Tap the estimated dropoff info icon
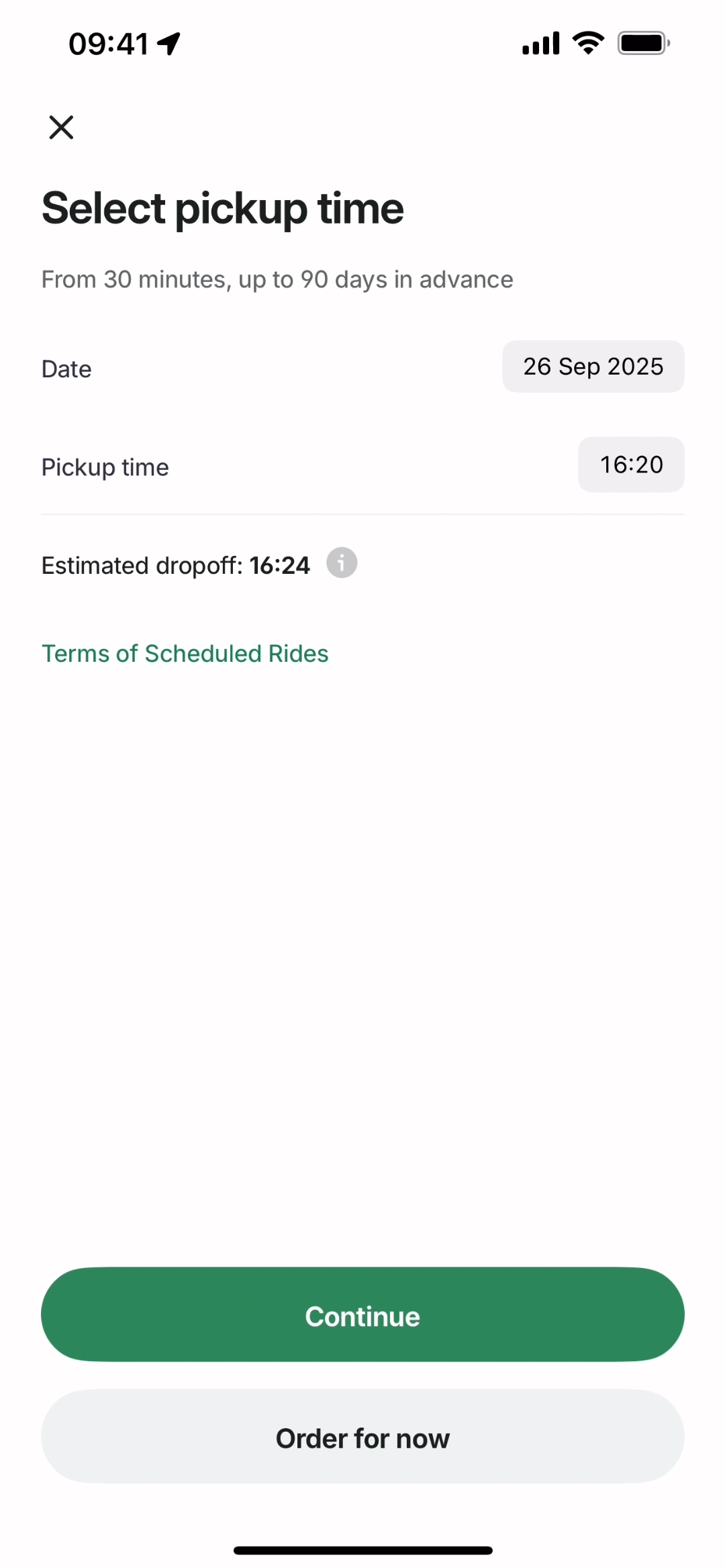Viewport: 725px width, 1568px height. (x=342, y=562)
